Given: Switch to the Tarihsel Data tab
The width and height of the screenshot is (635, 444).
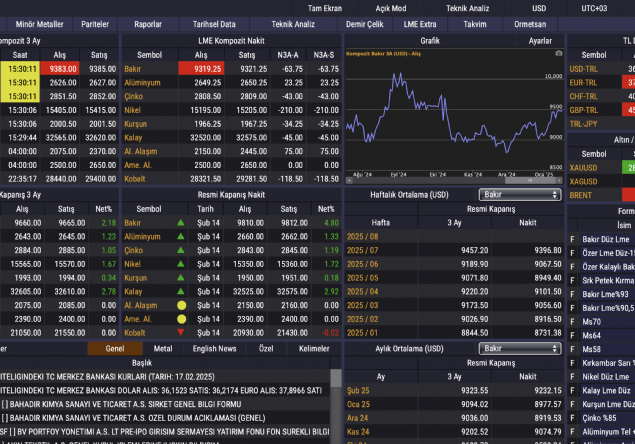Looking at the screenshot, I should 214,24.
